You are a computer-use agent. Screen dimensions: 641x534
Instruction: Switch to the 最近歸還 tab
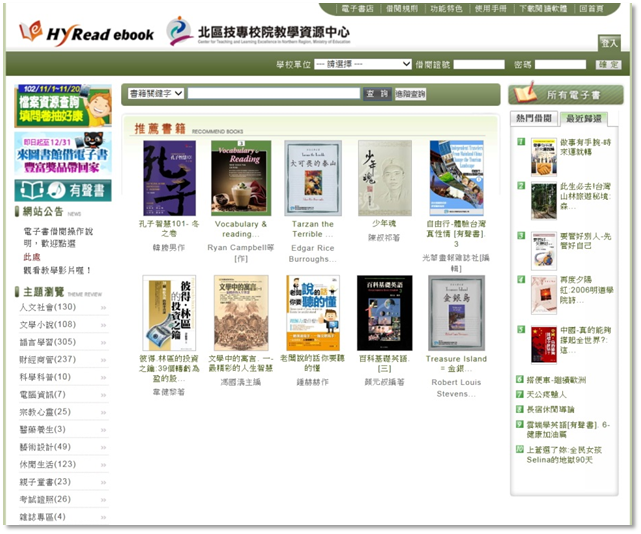pos(583,119)
